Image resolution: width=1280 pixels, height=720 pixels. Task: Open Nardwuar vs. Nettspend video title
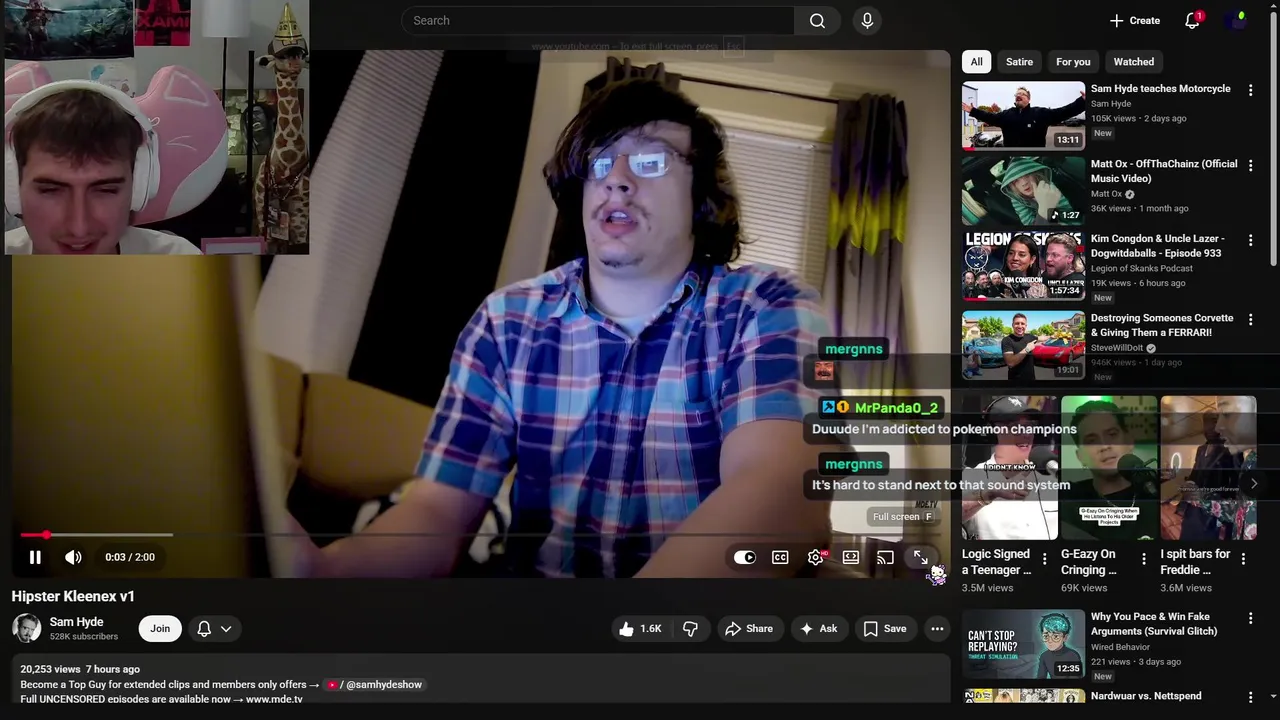point(1146,696)
